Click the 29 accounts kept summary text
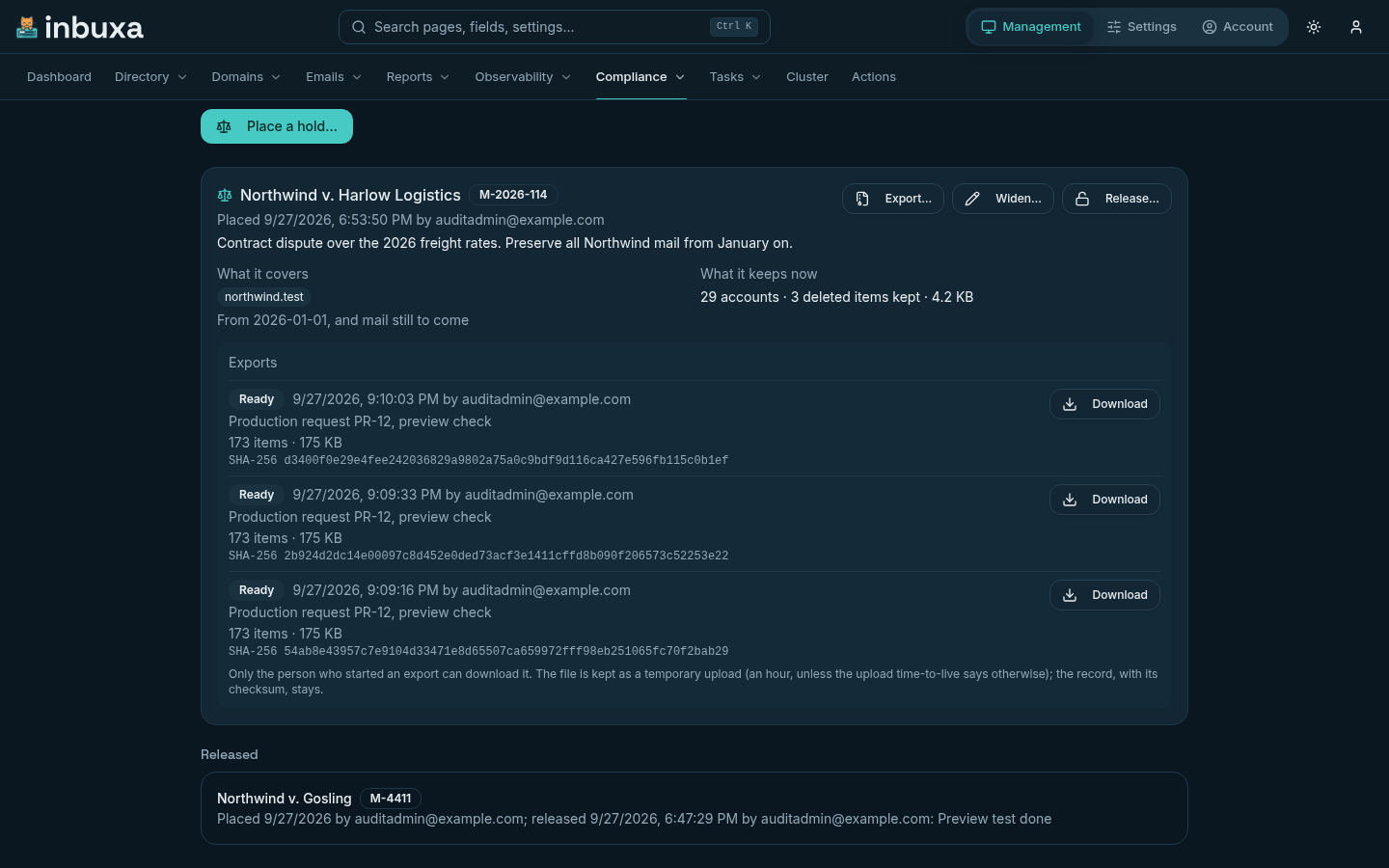This screenshot has height=868, width=1389. pos(836,297)
